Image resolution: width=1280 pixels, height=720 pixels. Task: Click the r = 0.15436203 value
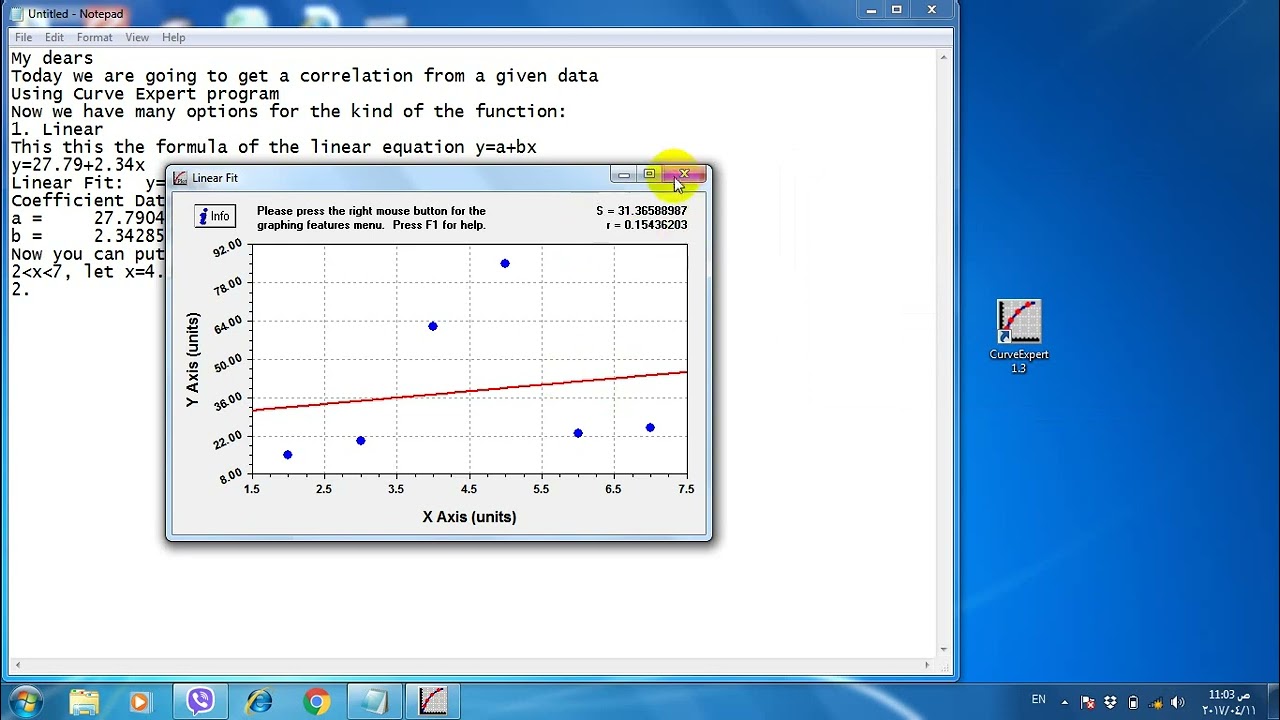pos(646,225)
